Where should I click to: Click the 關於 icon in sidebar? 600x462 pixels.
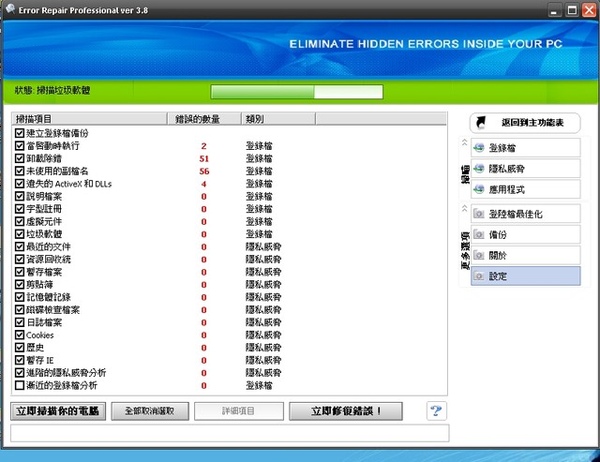[479, 255]
